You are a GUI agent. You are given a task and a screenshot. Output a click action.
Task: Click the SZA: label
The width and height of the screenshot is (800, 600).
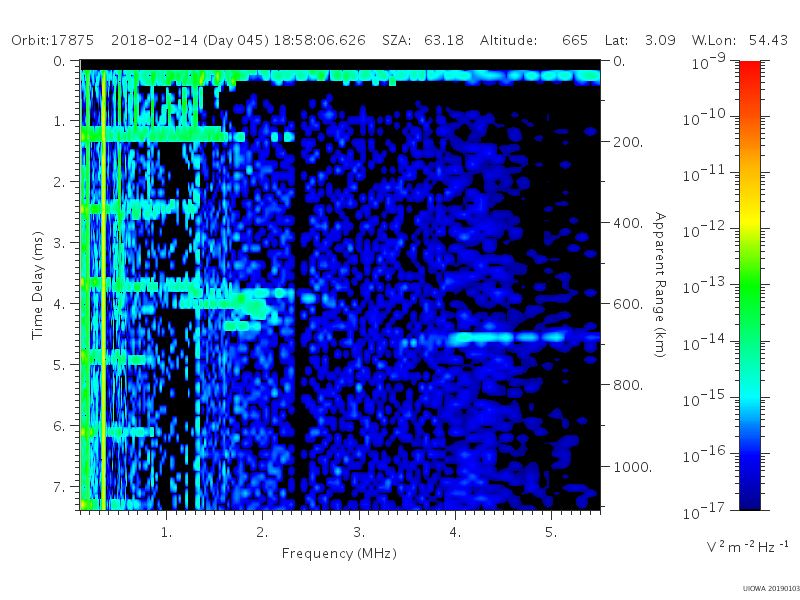point(396,40)
